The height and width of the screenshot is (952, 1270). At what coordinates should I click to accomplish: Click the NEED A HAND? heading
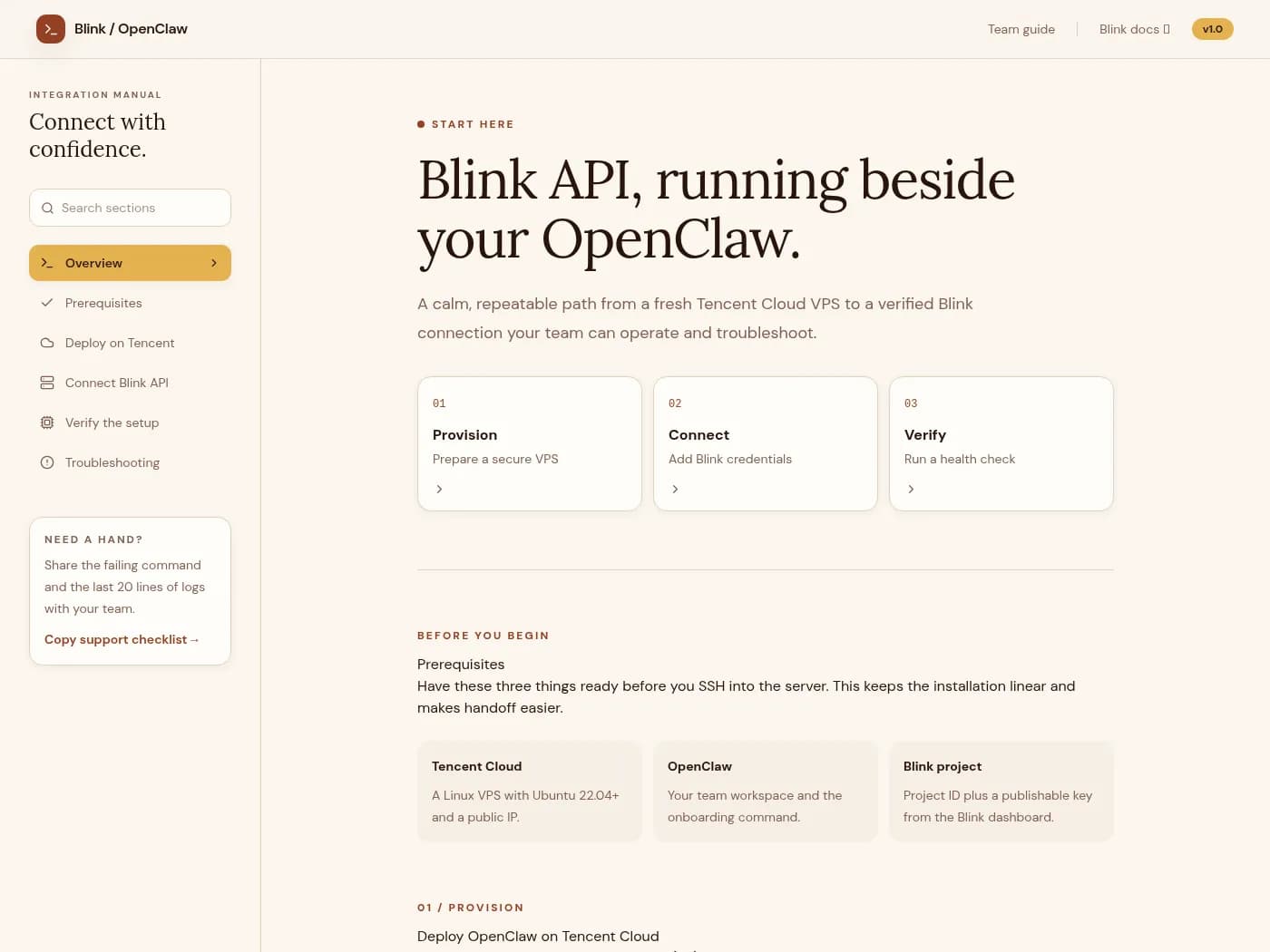pos(93,539)
